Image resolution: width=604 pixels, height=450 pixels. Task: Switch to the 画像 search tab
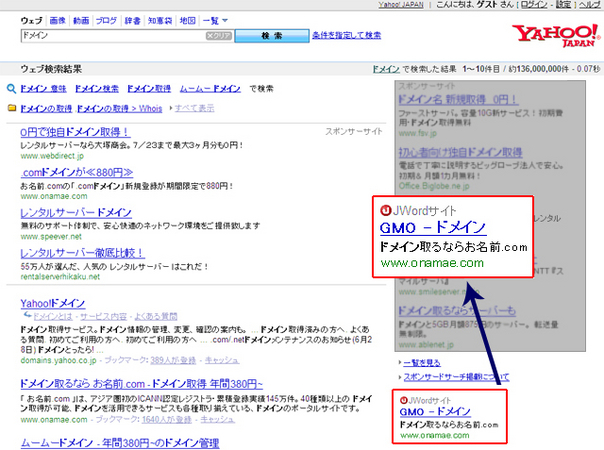(x=56, y=20)
